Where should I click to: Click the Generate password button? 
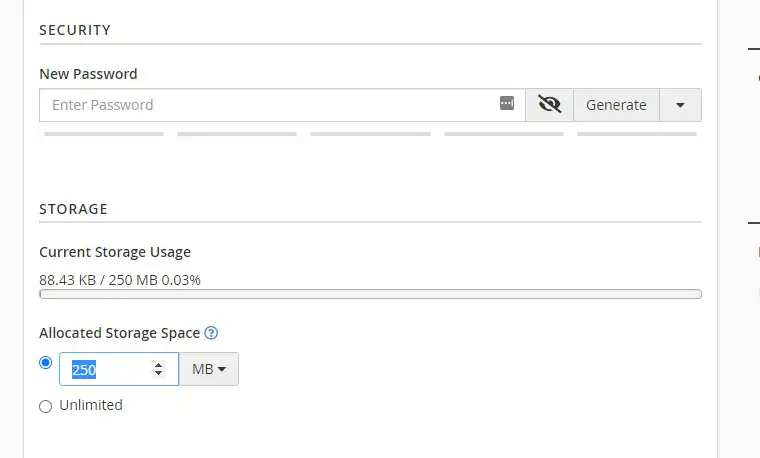(616, 105)
